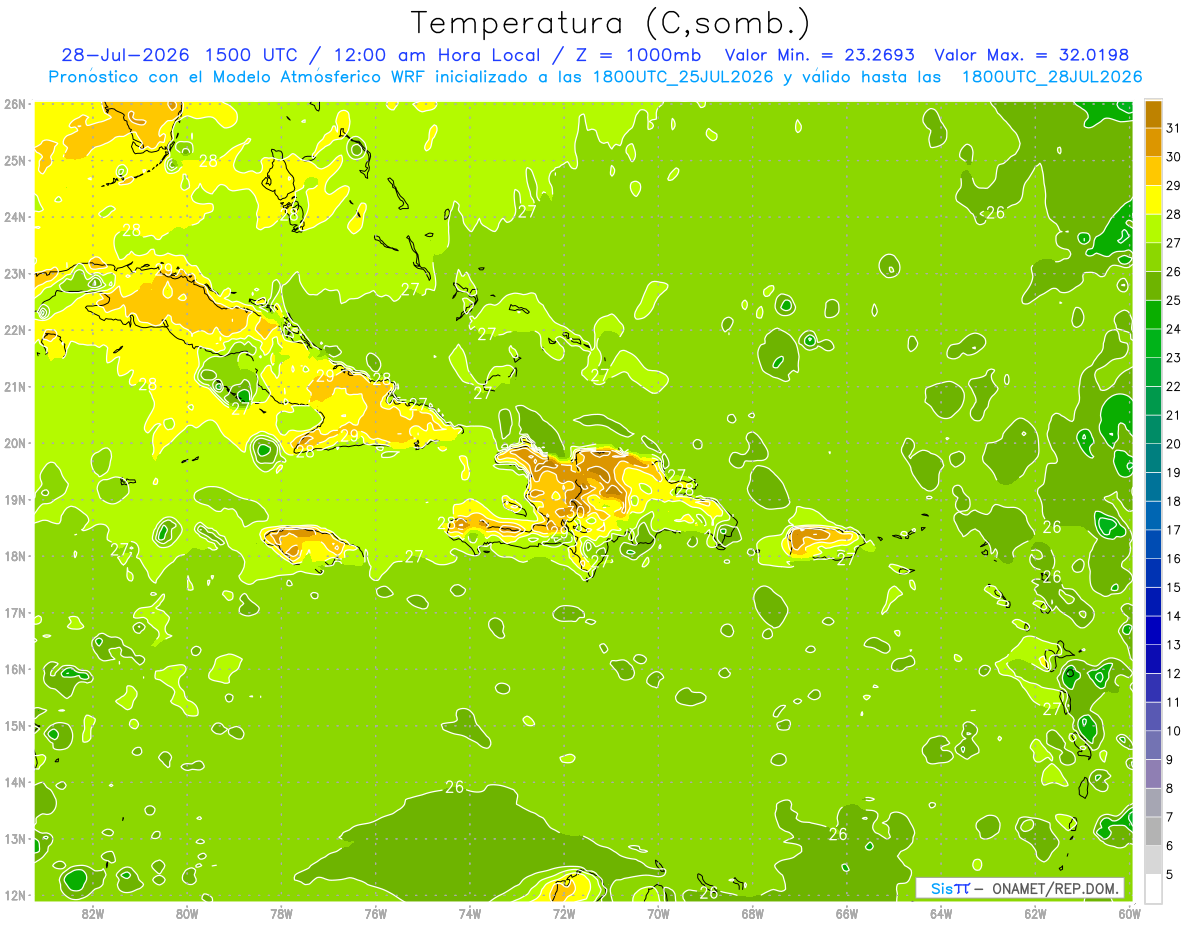Click the 14N latitude label
Image resolution: width=1200 pixels, height=927 pixels.
tap(14, 782)
